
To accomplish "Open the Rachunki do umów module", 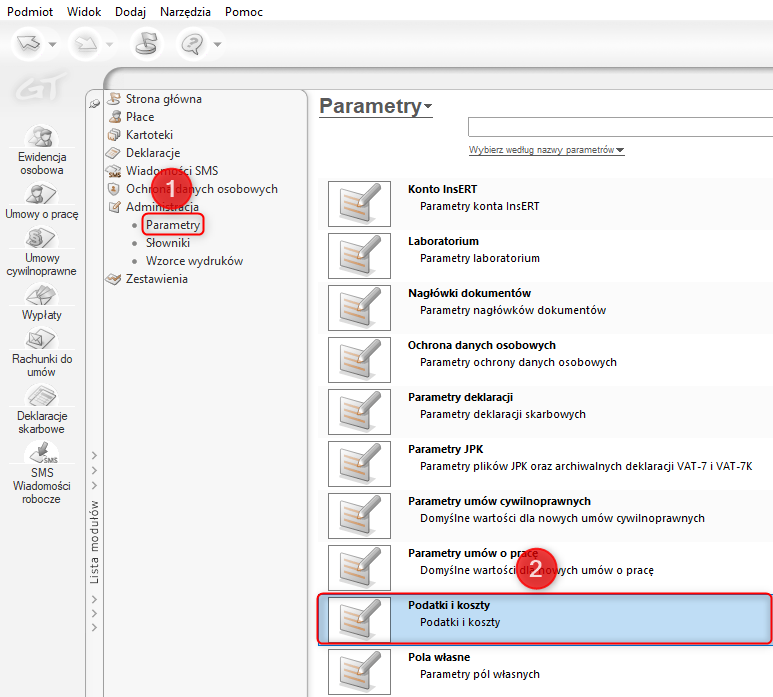I will click(42, 353).
